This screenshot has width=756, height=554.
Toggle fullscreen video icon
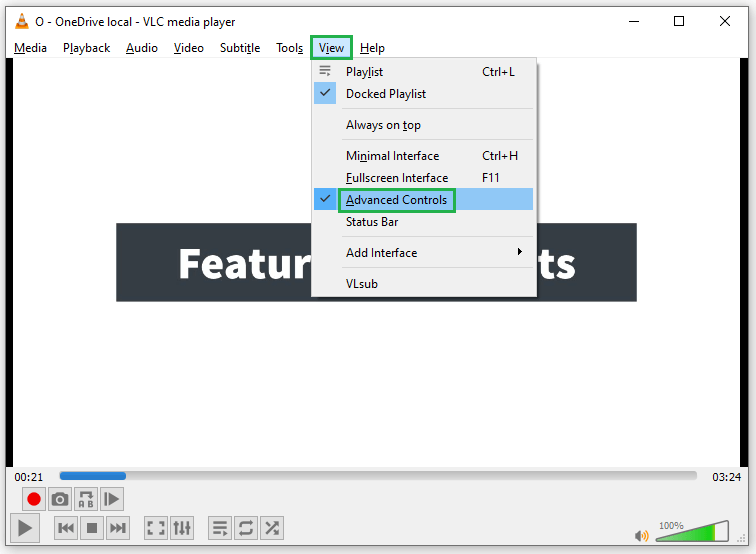[156, 528]
